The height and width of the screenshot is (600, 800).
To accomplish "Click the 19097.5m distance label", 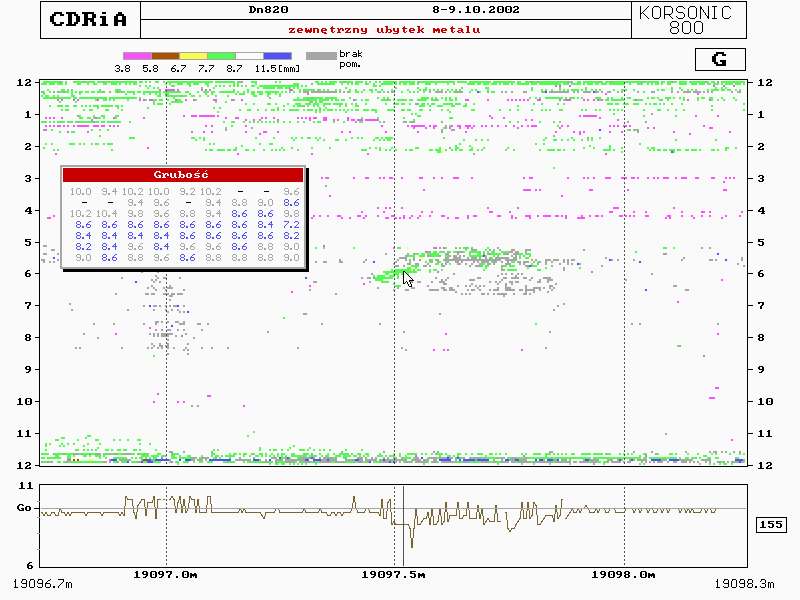I will 393,575.
